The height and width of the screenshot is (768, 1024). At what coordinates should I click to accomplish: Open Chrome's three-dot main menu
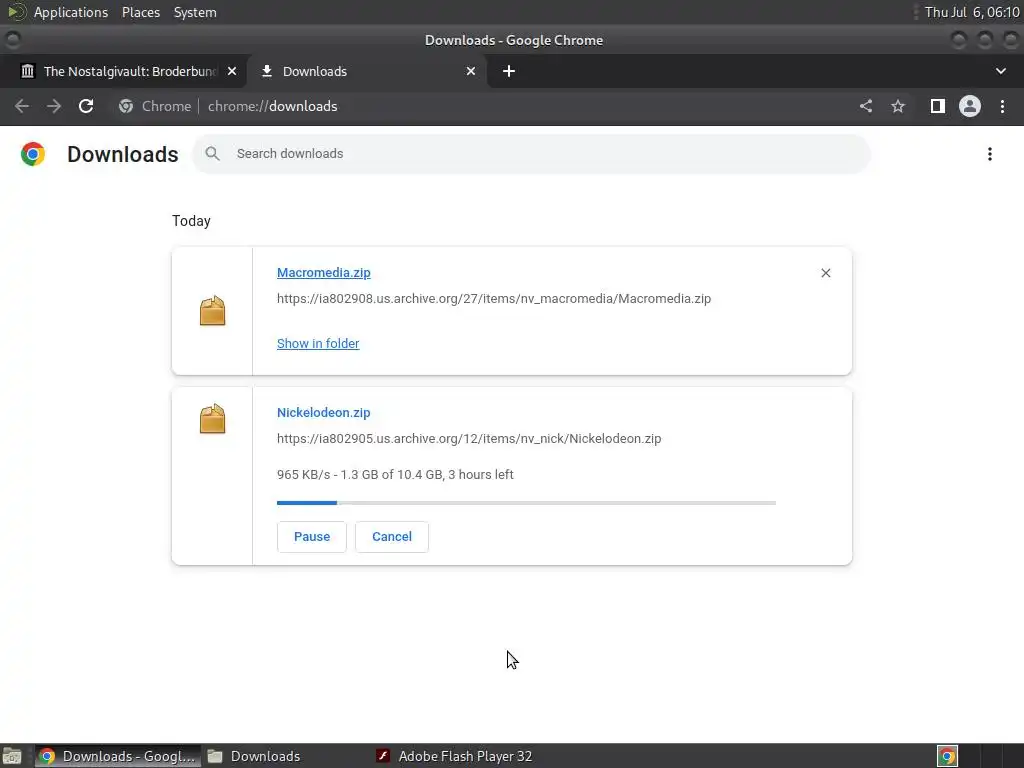tap(1002, 106)
